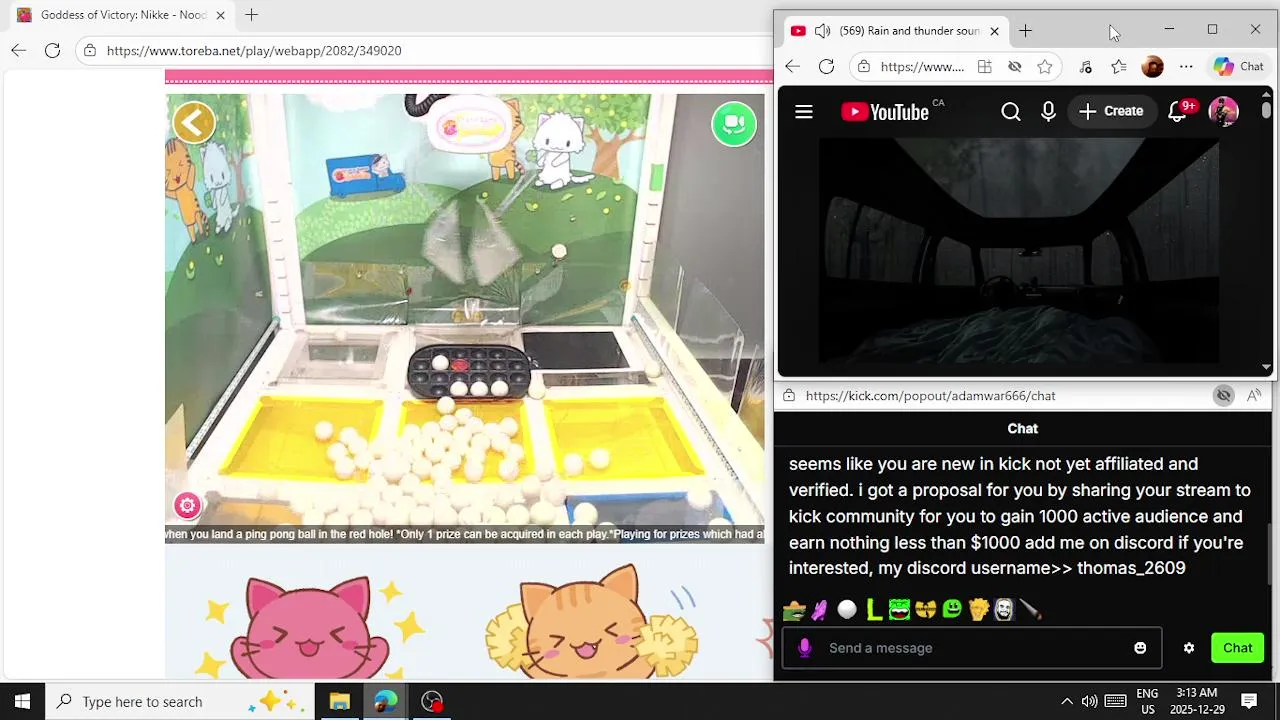View site information lock icon in Edge
Screen dimensions: 1280x720
pos(863,67)
